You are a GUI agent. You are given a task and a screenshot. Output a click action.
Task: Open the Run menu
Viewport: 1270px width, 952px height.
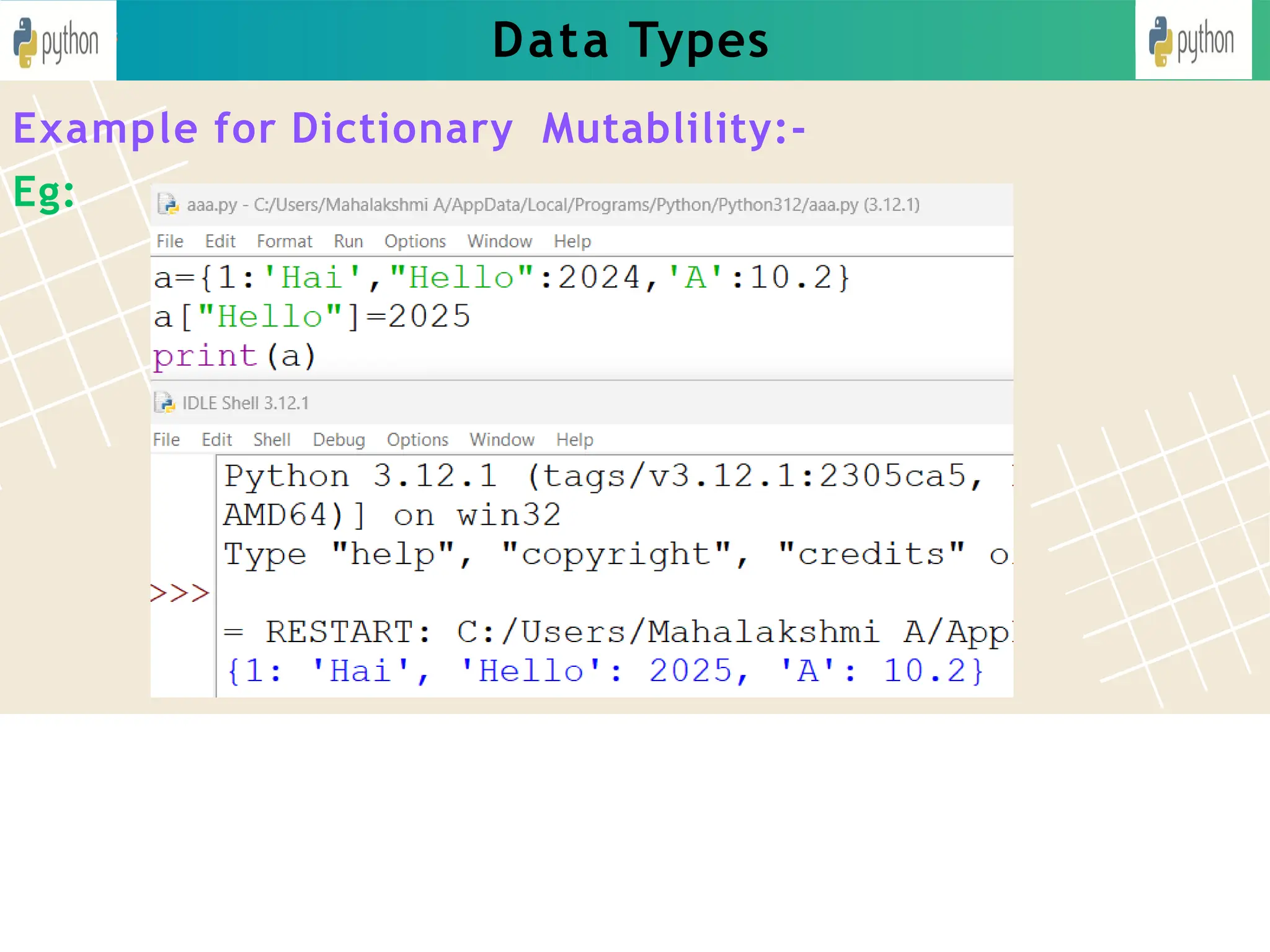pos(348,241)
